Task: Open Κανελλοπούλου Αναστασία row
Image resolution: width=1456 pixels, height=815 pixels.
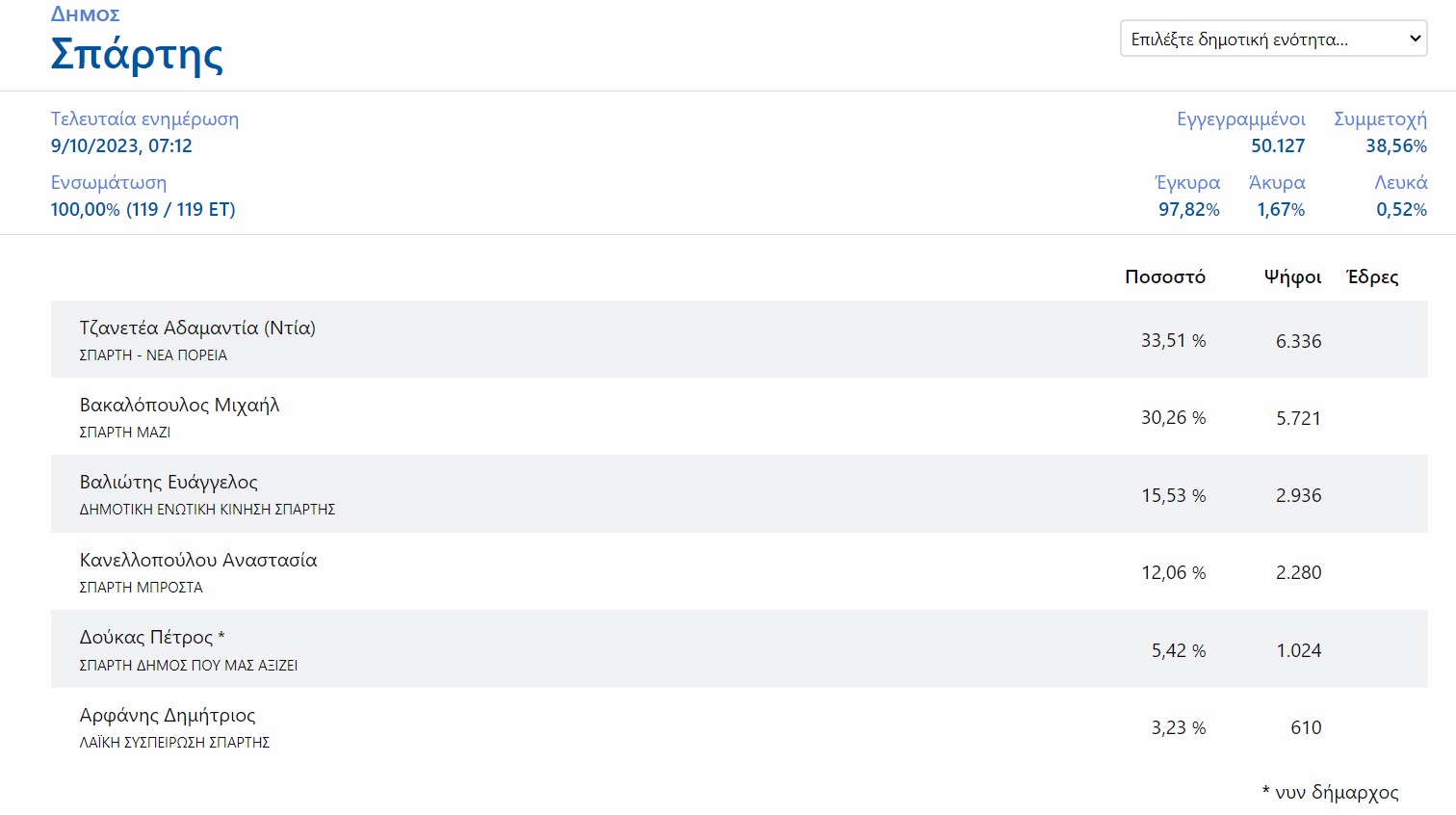Action: coord(739,571)
